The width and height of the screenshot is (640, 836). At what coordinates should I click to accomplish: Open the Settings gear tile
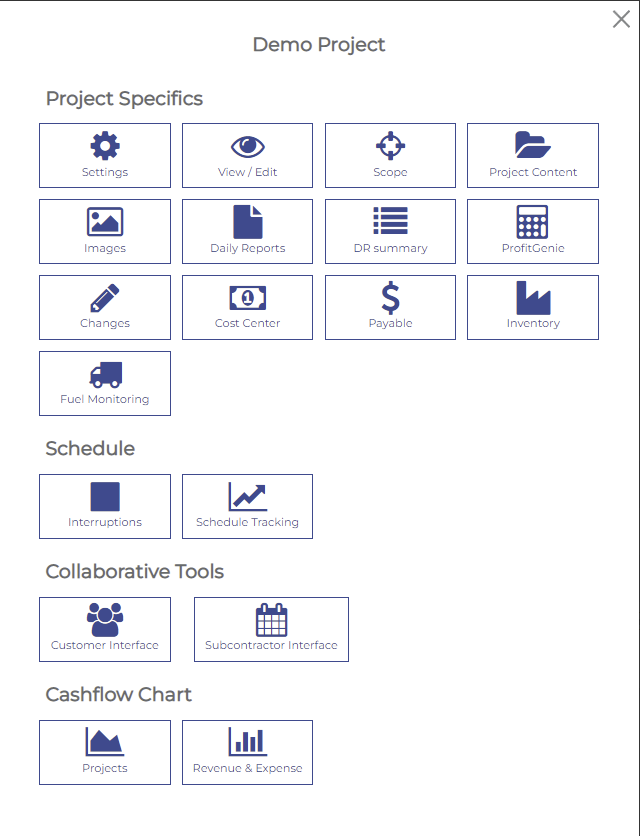click(105, 156)
